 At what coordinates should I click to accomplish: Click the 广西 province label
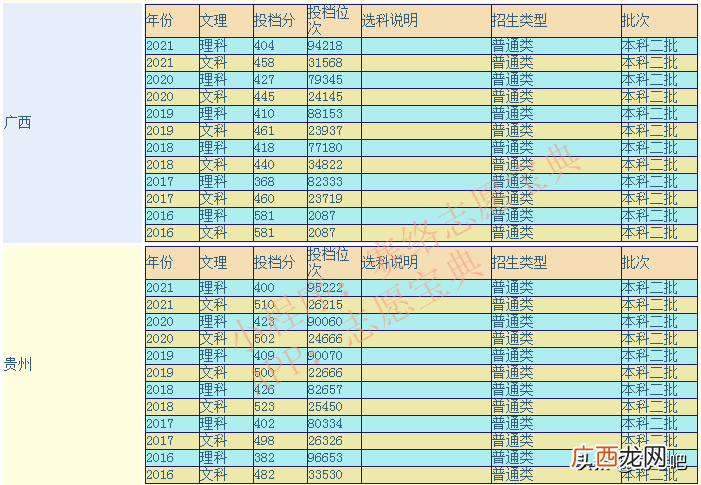[x=17, y=122]
